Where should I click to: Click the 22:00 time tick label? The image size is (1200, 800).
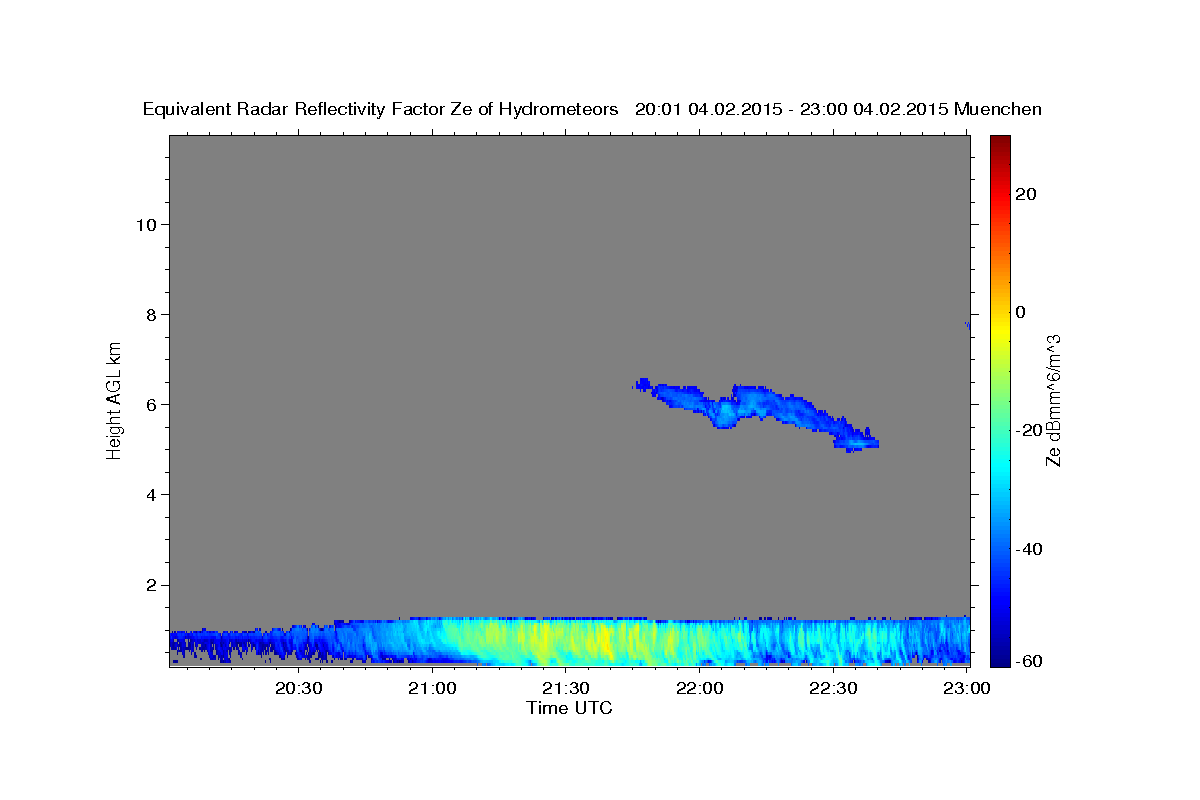699,689
